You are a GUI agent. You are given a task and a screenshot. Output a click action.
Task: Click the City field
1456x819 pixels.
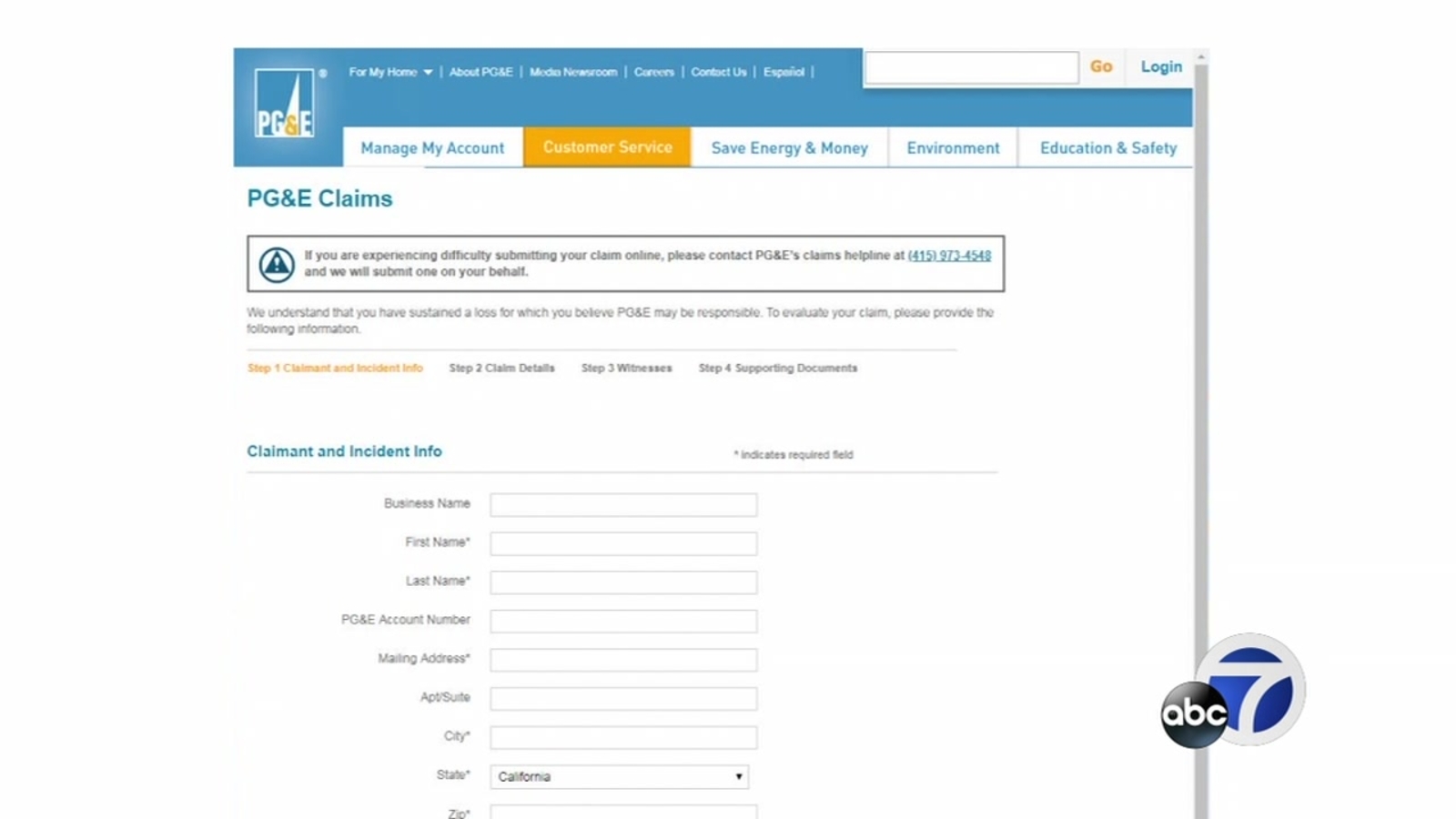pos(623,737)
